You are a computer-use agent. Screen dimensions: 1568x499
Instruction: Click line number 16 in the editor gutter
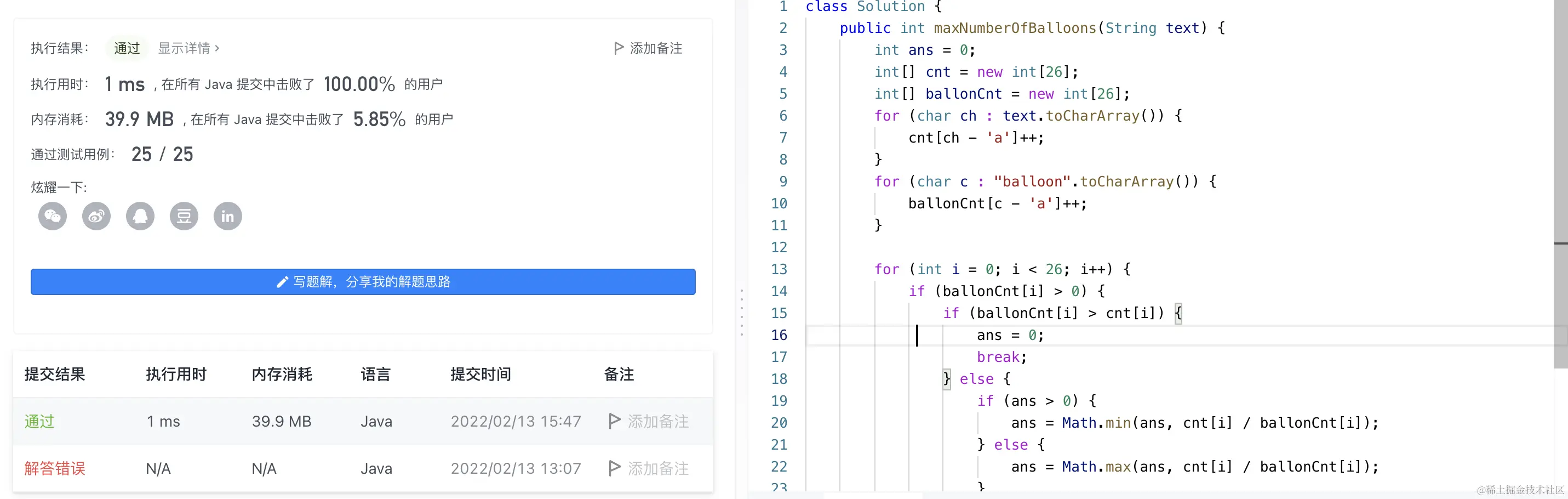tap(779, 335)
